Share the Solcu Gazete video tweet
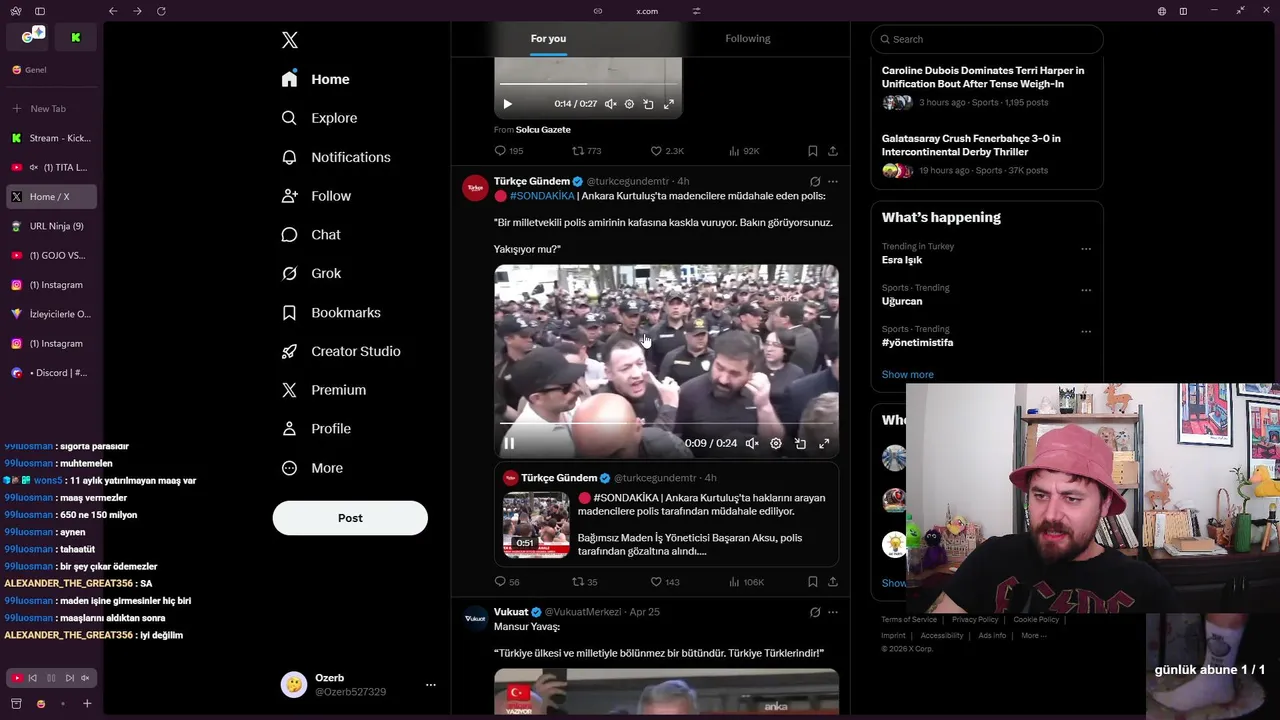This screenshot has width=1280, height=720. point(833,151)
